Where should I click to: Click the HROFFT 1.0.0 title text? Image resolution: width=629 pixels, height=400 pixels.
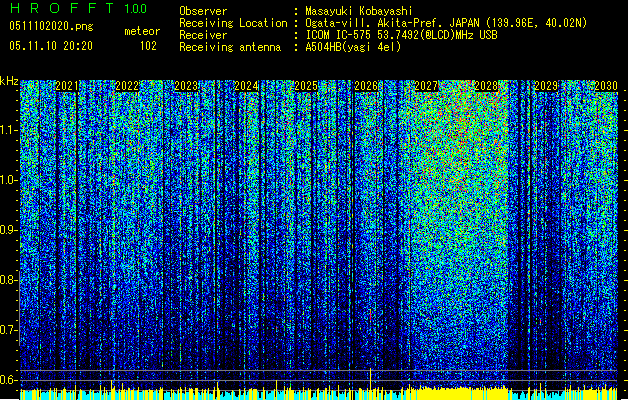pos(79,8)
